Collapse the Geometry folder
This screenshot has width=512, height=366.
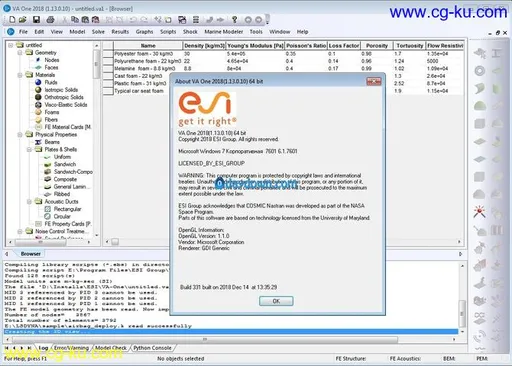(20, 53)
